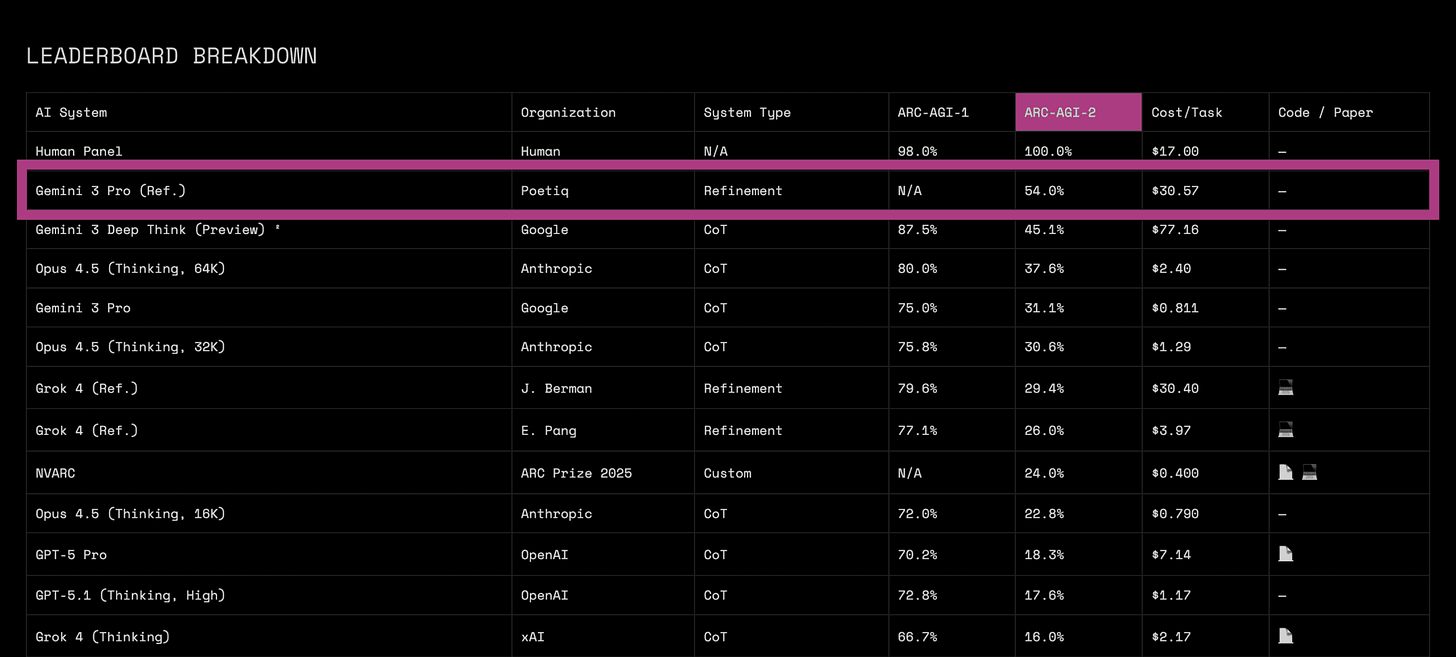The height and width of the screenshot is (657, 1456).
Task: Open the NVARC paper icon
Action: tap(1285, 471)
